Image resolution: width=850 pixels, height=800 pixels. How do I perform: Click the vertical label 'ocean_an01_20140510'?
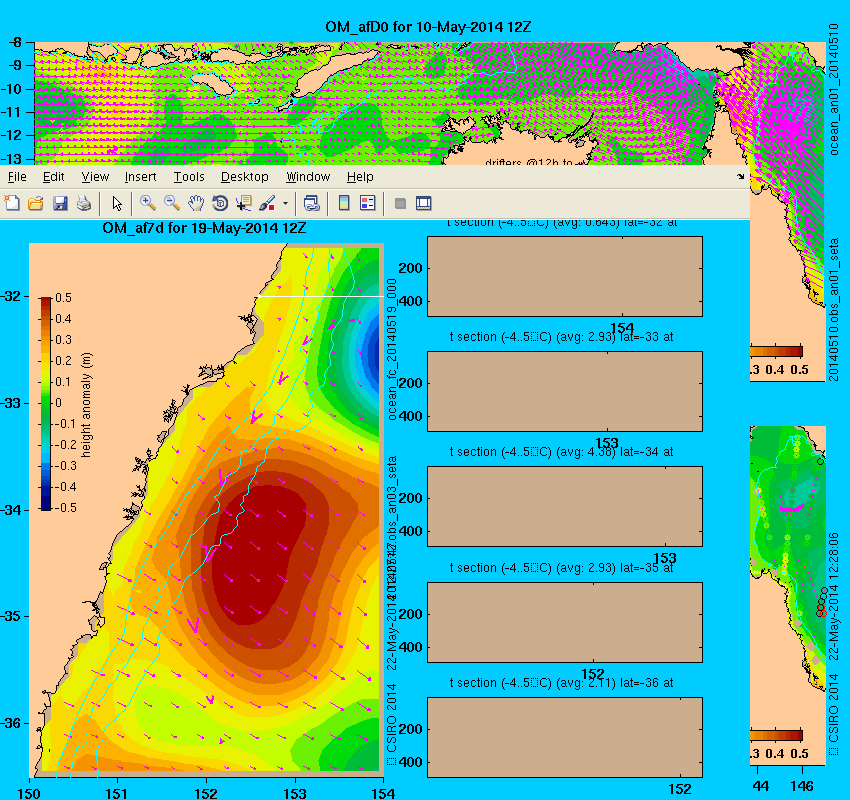834,89
